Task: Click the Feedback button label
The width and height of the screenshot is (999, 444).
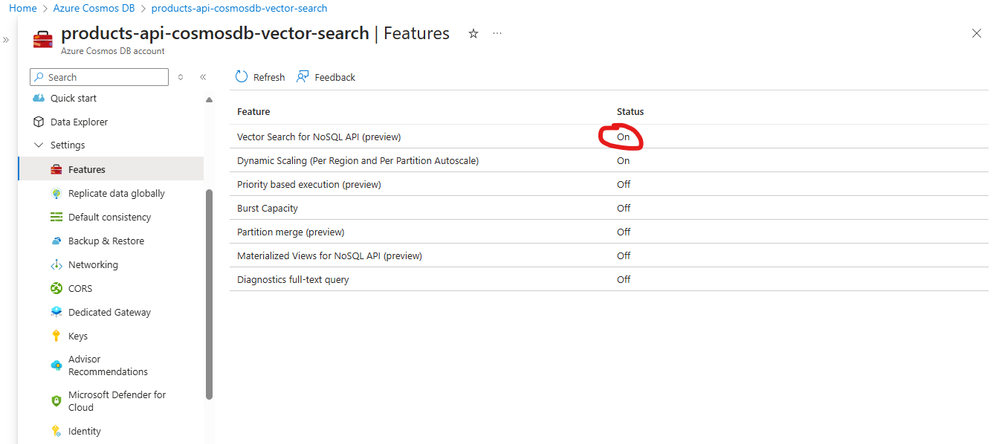Action: point(335,77)
